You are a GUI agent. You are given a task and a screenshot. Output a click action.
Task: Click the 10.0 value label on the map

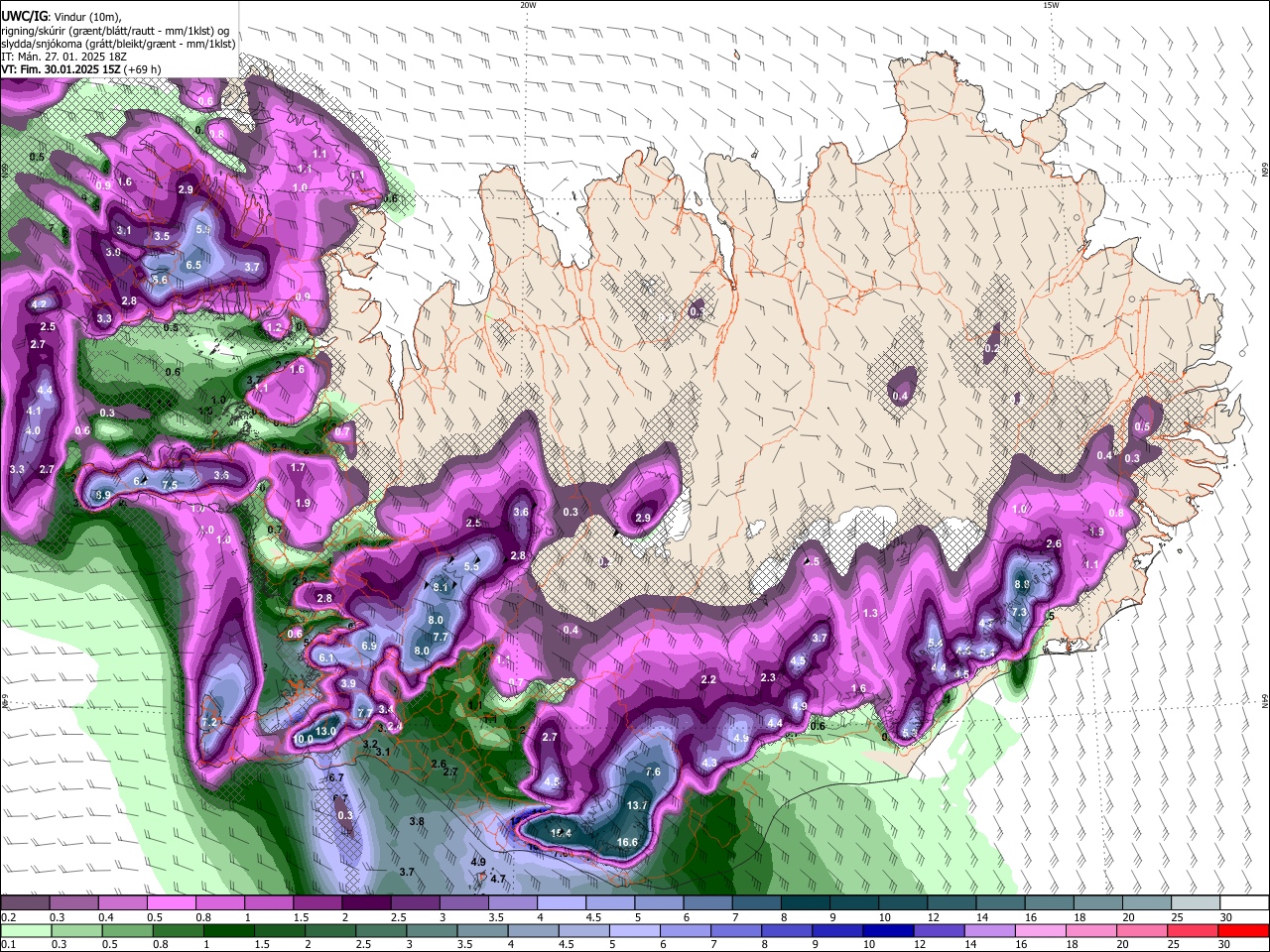coord(304,739)
